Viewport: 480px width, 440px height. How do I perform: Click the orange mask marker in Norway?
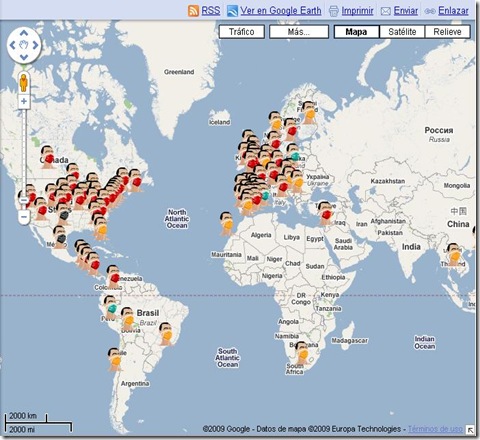pos(276,123)
